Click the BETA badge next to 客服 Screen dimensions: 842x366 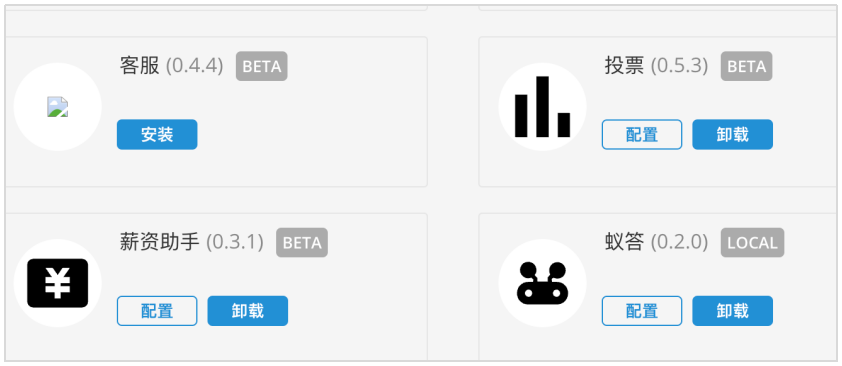coord(262,66)
